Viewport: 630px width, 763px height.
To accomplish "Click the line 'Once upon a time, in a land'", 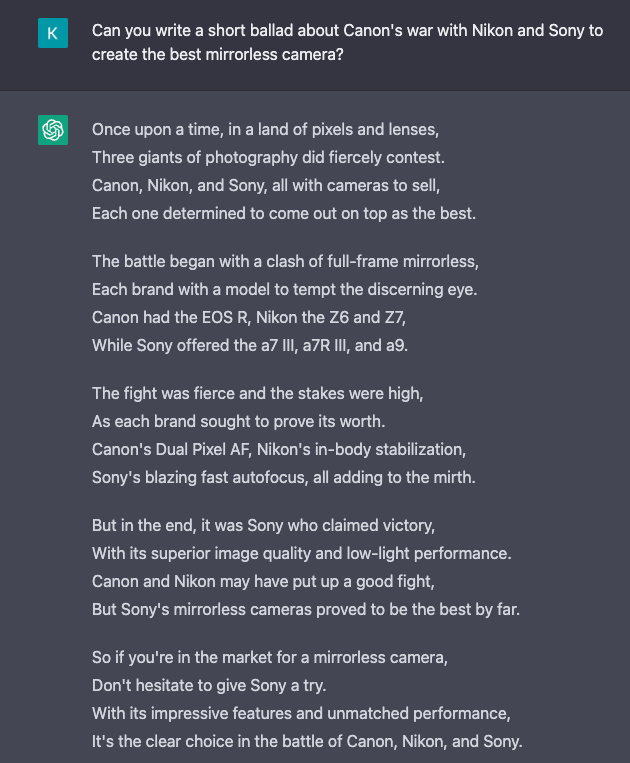I will coord(265,129).
